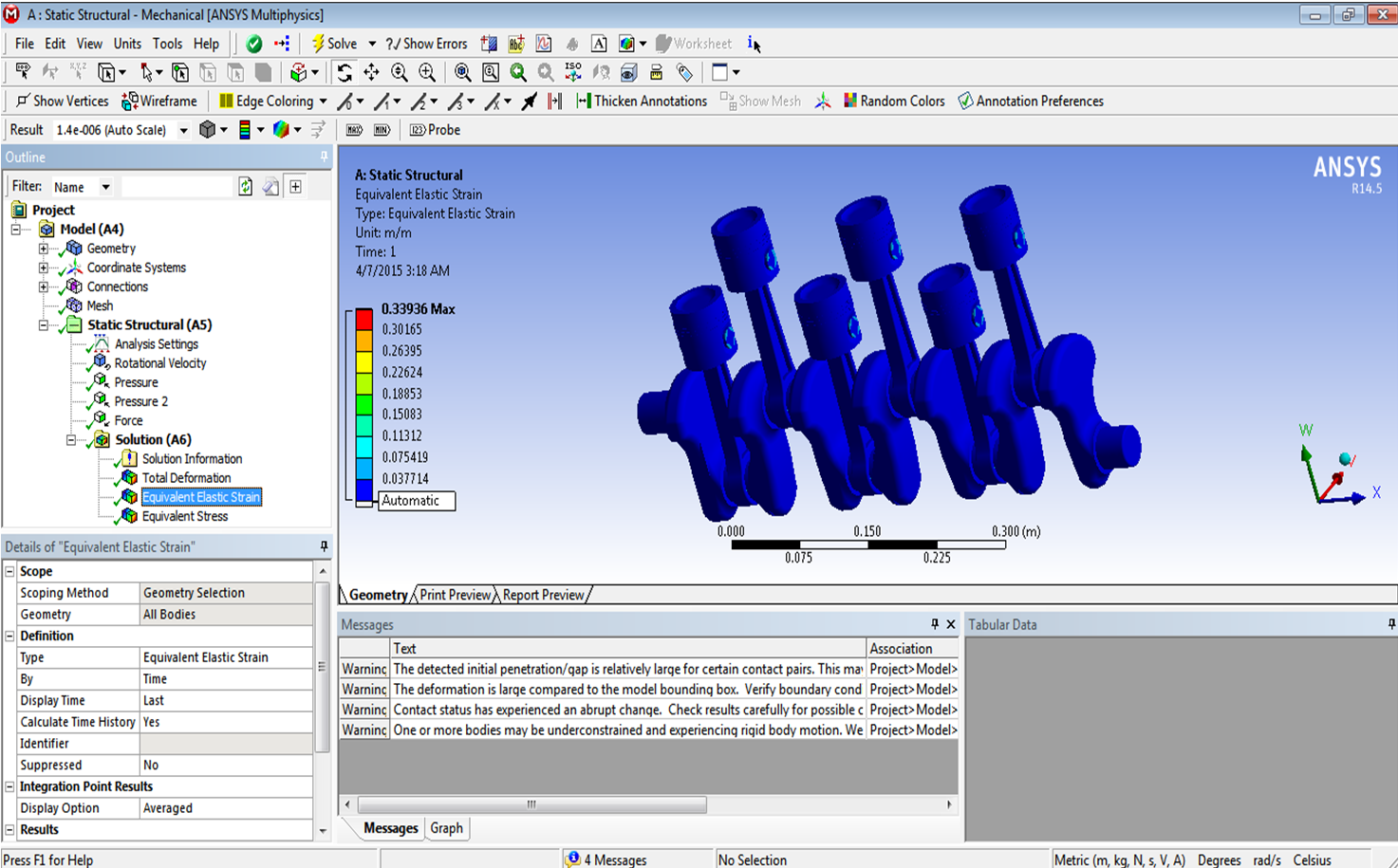Collapse the Static Structural (A5) node

pyautogui.click(x=43, y=325)
